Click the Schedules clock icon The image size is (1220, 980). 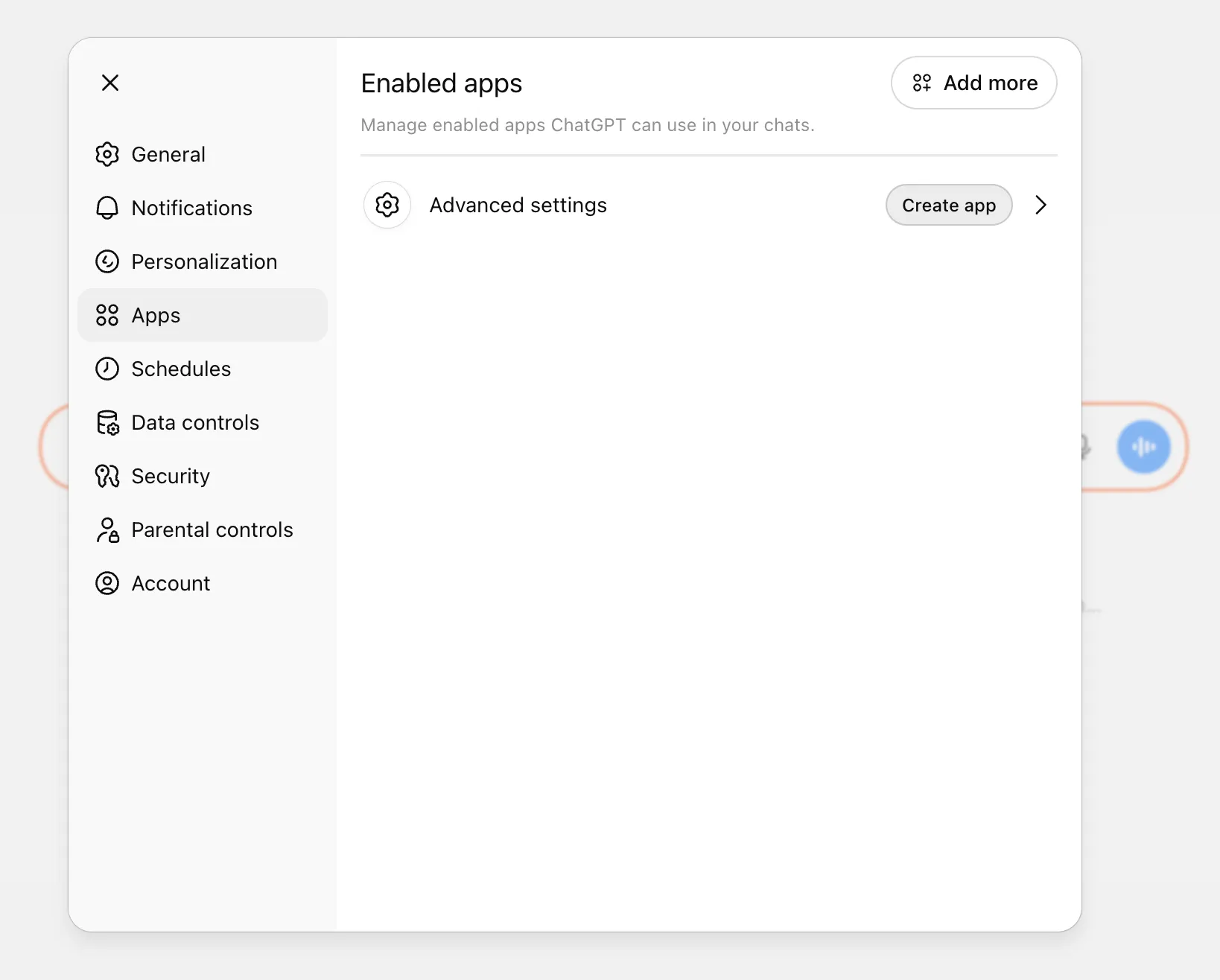pos(107,369)
